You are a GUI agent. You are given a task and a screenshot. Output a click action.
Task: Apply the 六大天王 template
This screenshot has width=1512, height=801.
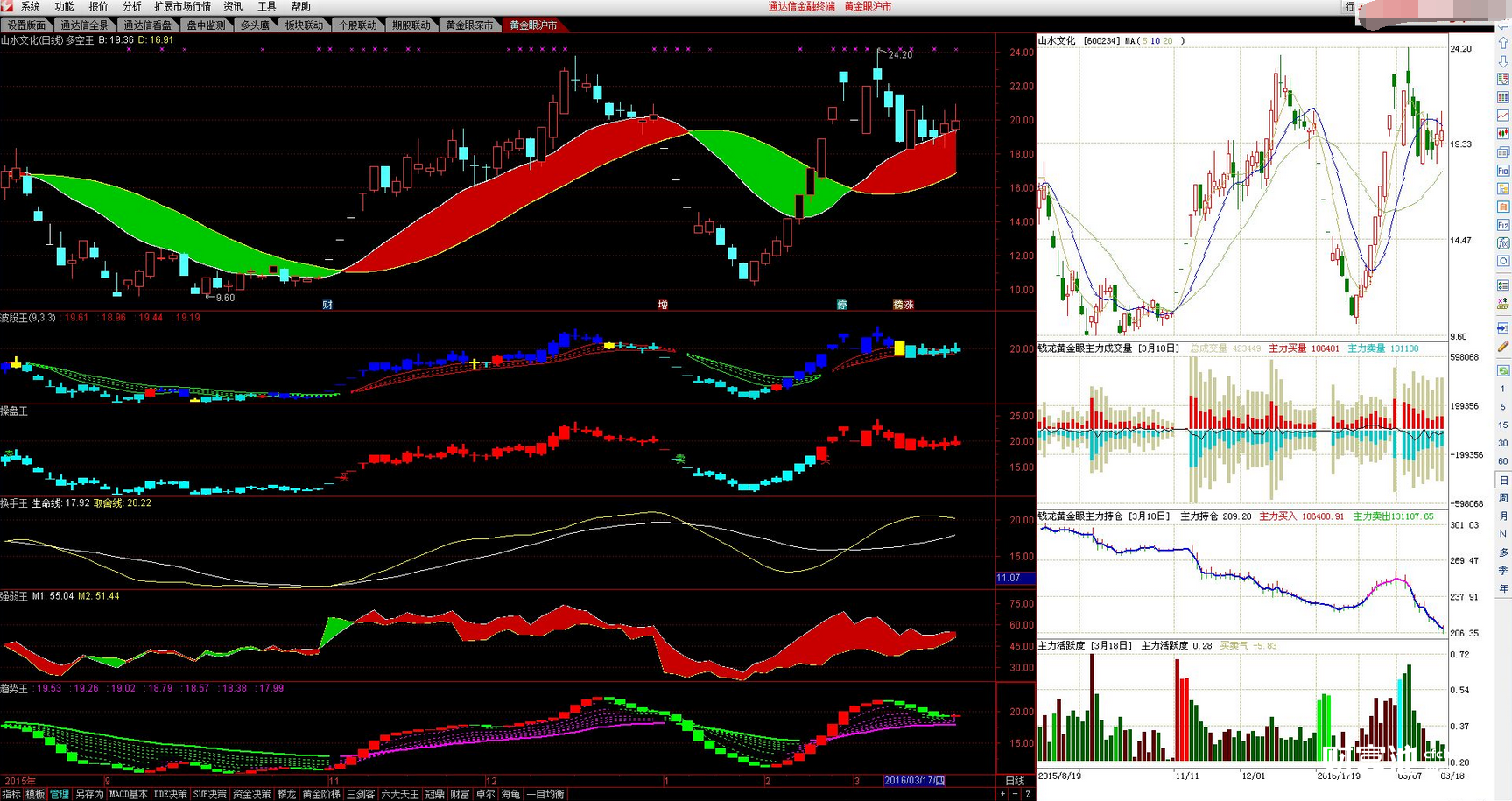pyautogui.click(x=400, y=794)
